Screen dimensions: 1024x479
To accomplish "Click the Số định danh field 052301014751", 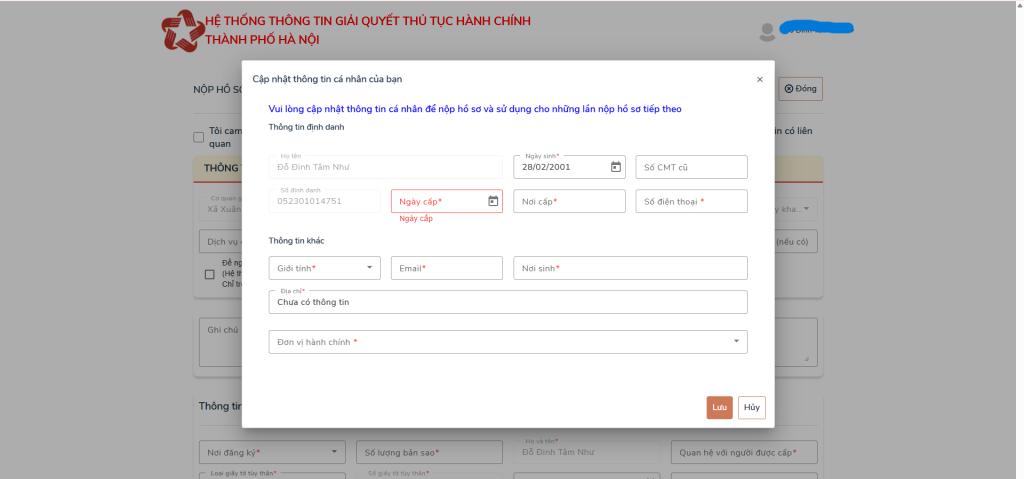I will coord(325,201).
